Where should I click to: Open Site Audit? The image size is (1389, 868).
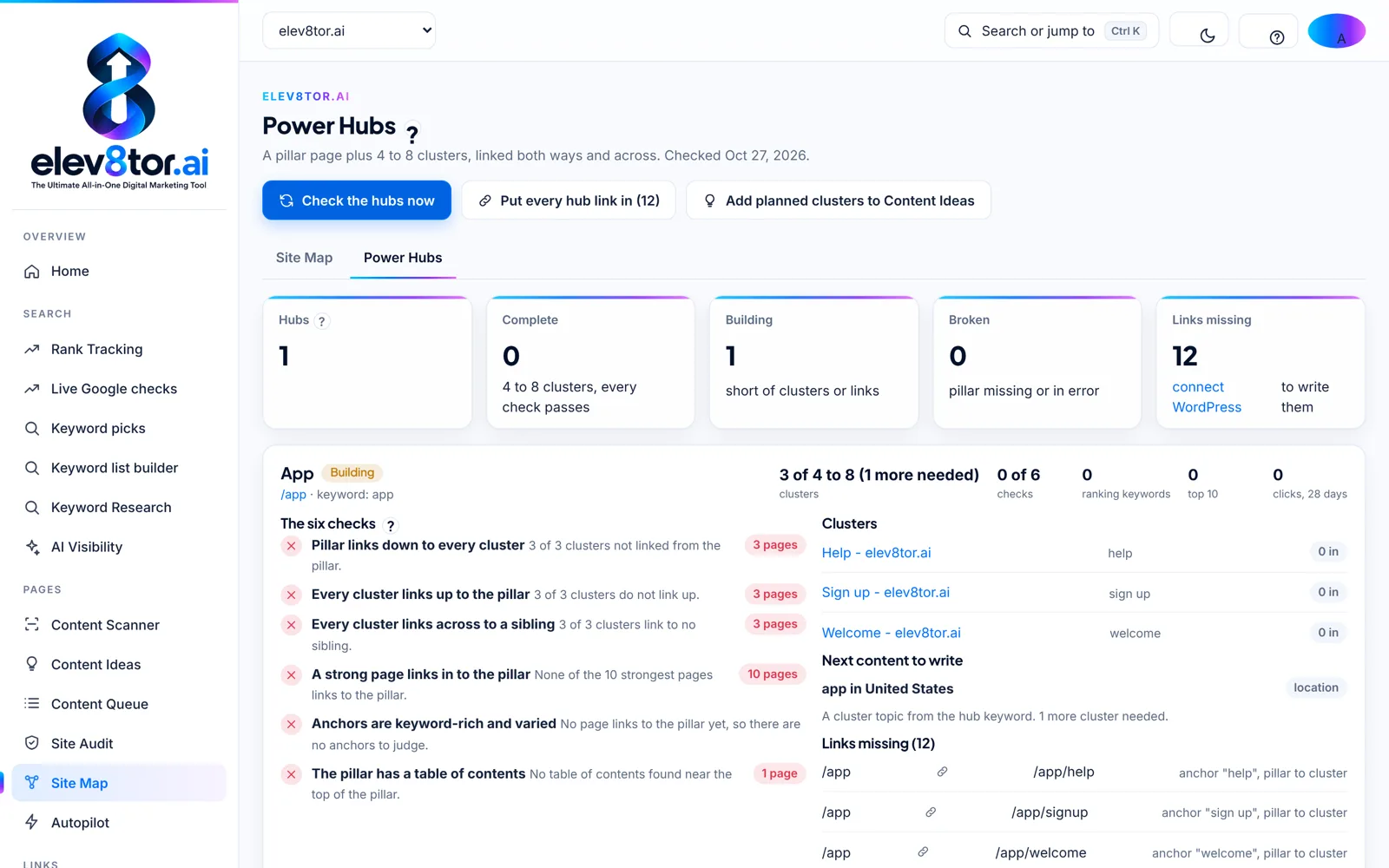point(119,744)
